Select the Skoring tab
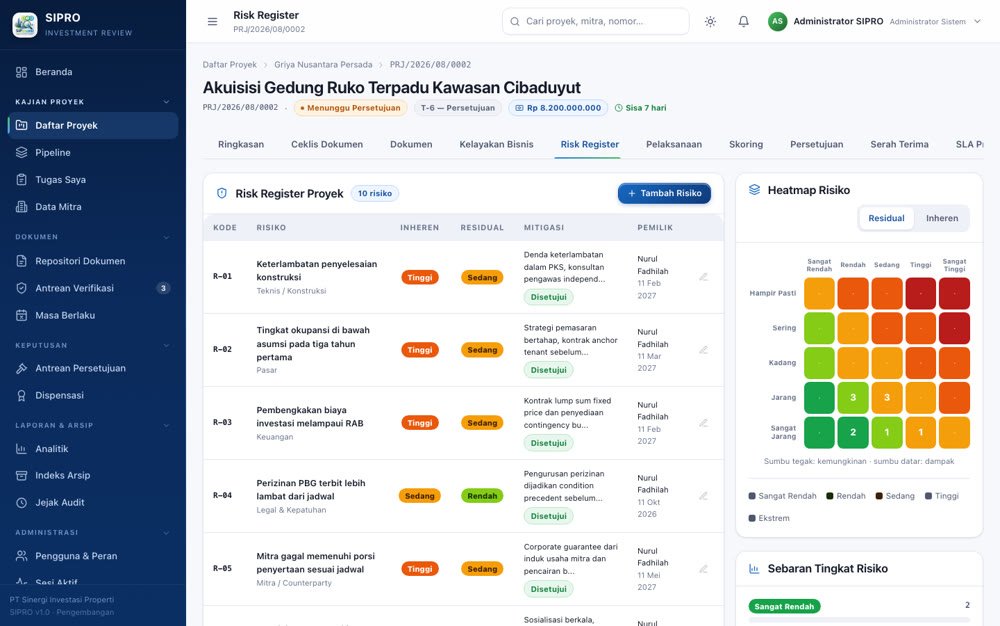1000x626 pixels. pos(746,145)
